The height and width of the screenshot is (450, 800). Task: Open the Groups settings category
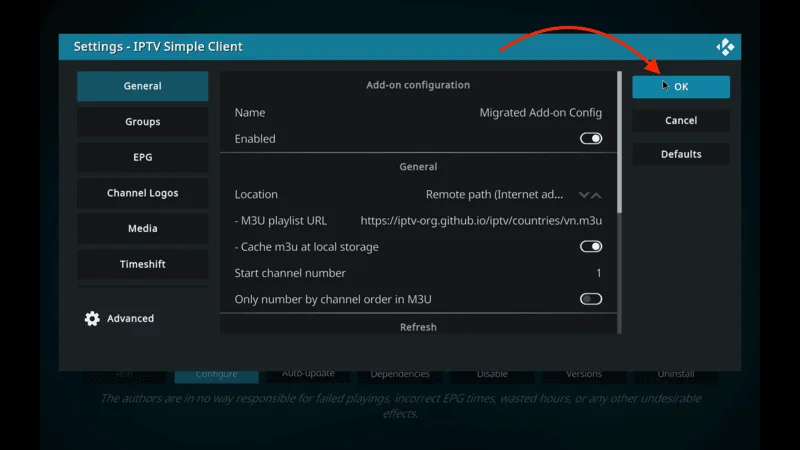click(142, 121)
